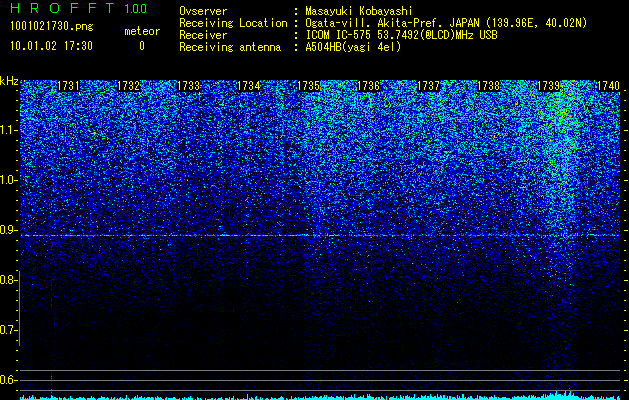Click the 1739 time marker
629x400 pixels.
pyautogui.click(x=548, y=86)
